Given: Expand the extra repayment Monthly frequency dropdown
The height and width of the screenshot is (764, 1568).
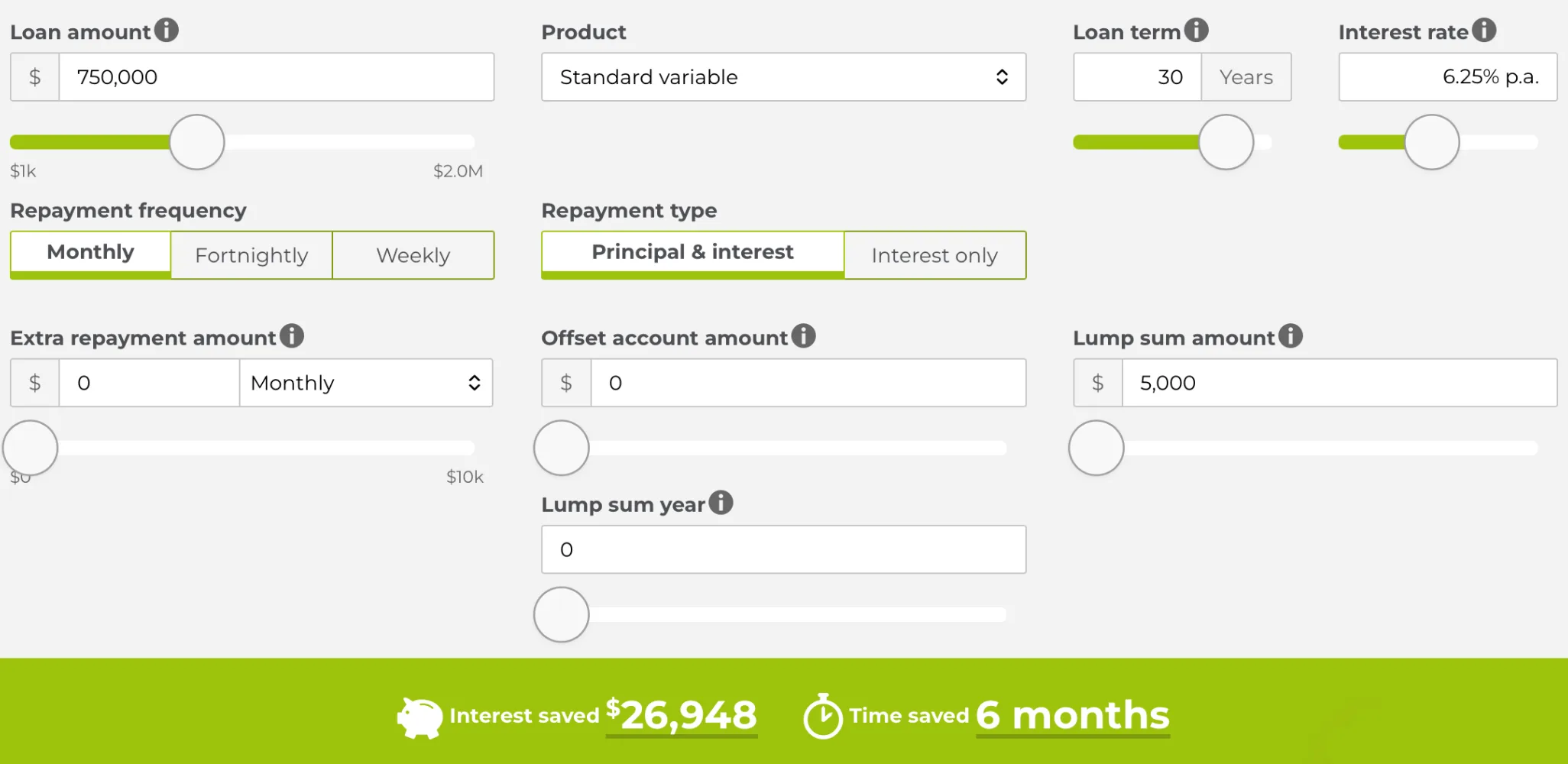Looking at the screenshot, I should pyautogui.click(x=366, y=383).
